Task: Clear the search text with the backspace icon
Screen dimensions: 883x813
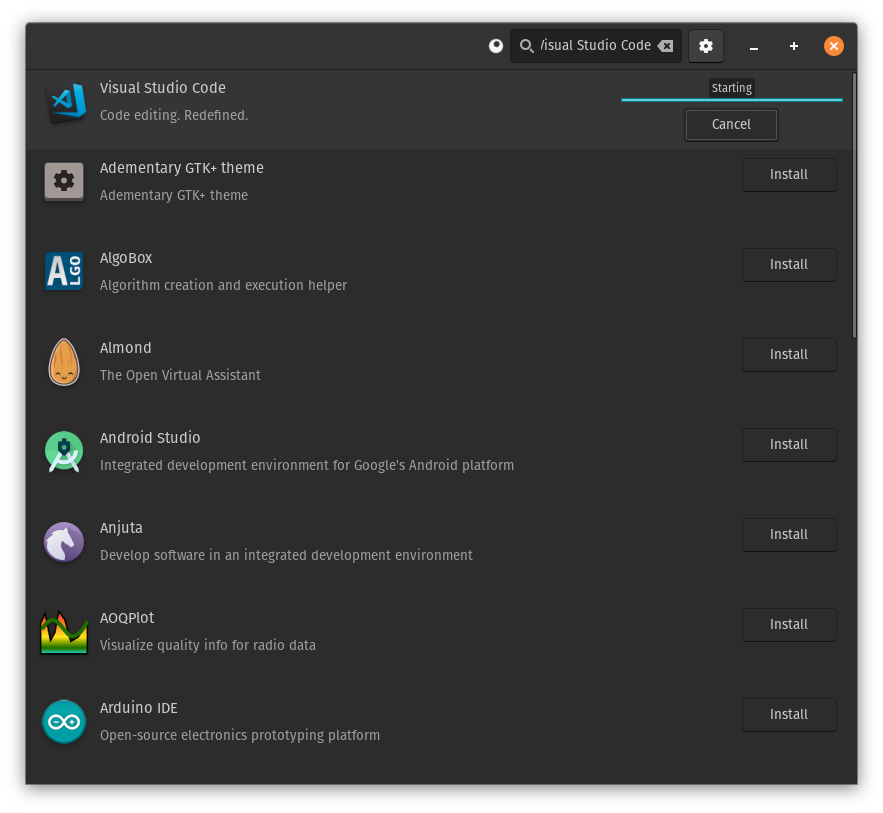Action: [665, 46]
